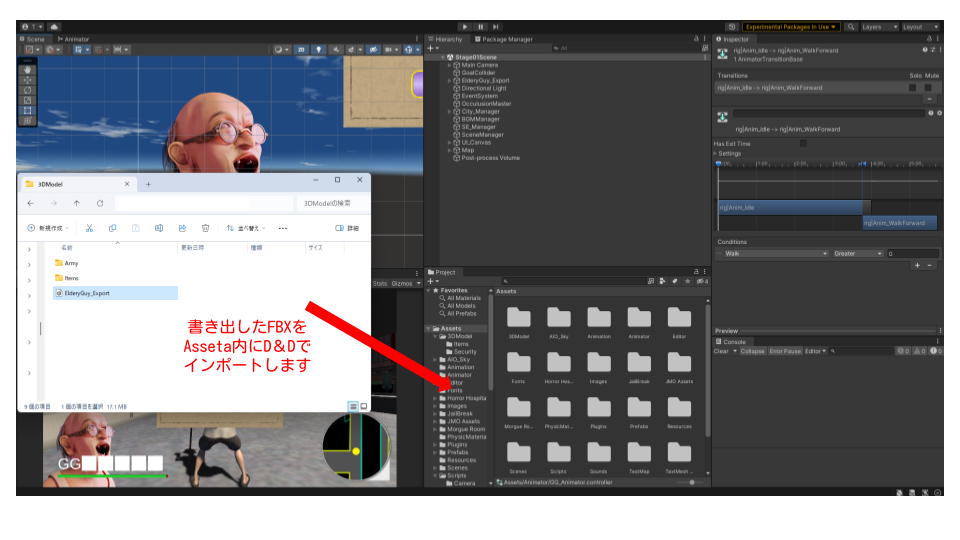This screenshot has width=960, height=540.
Task: Toggle 2D mode in Scene view
Action: pos(302,49)
